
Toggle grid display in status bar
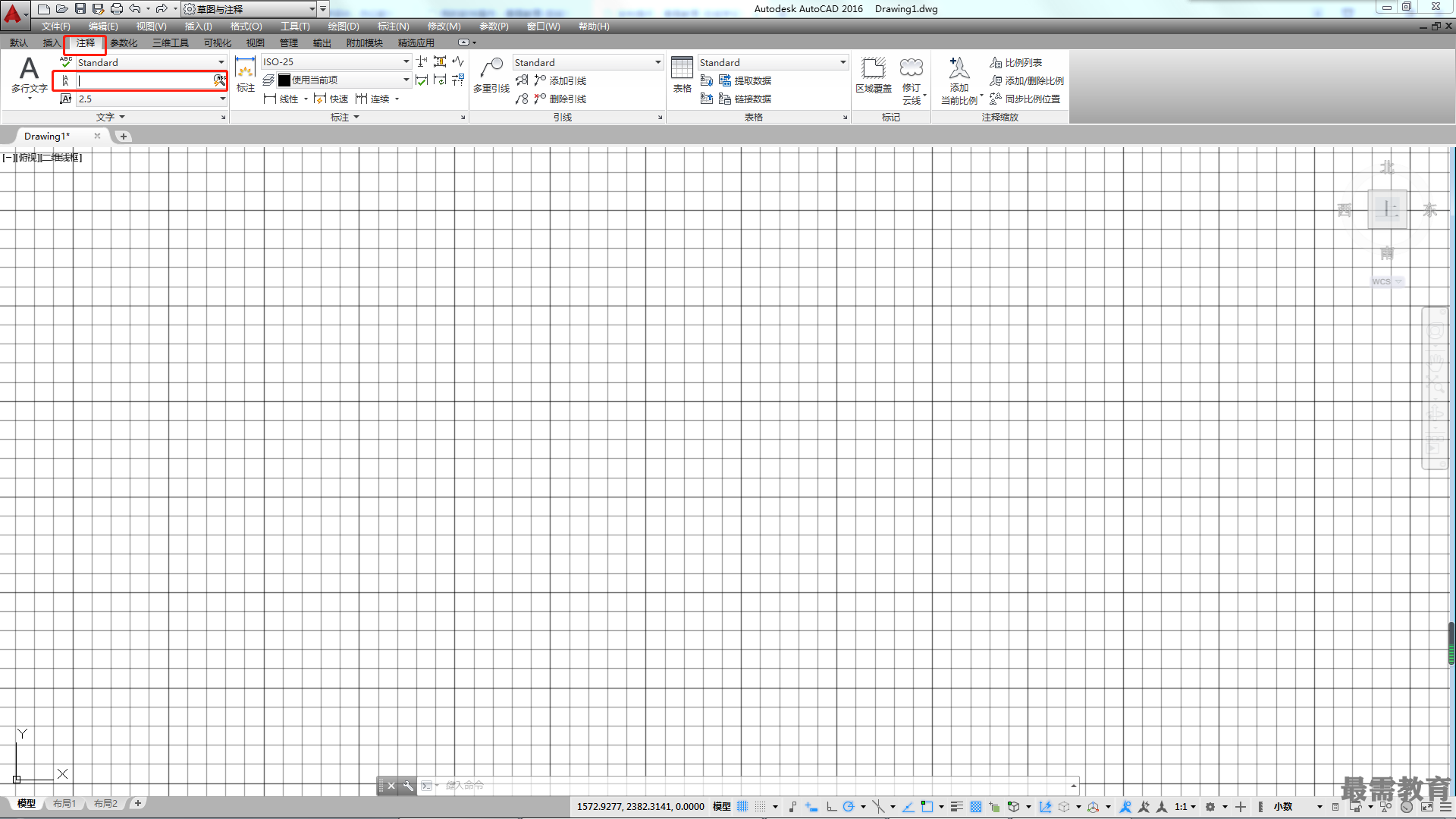(742, 807)
